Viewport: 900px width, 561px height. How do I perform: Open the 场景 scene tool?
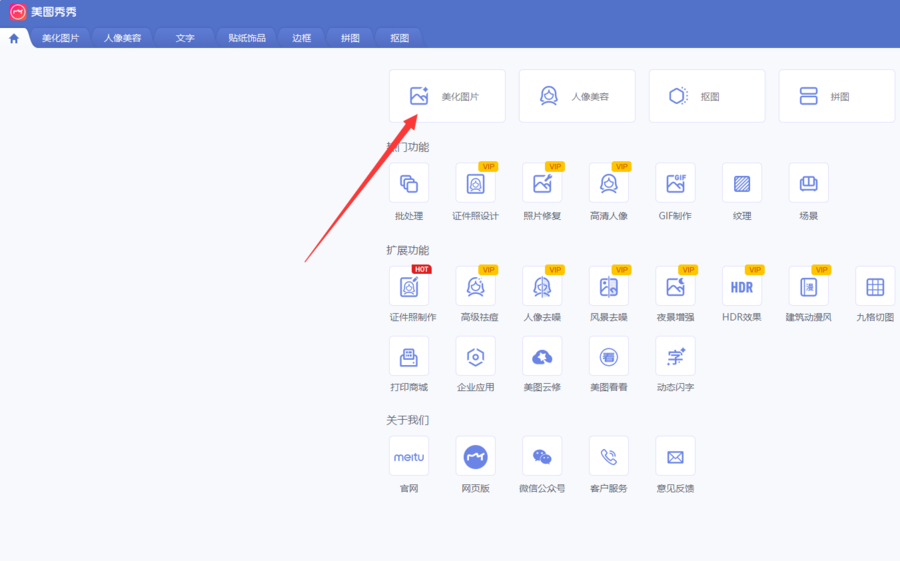pos(808,183)
